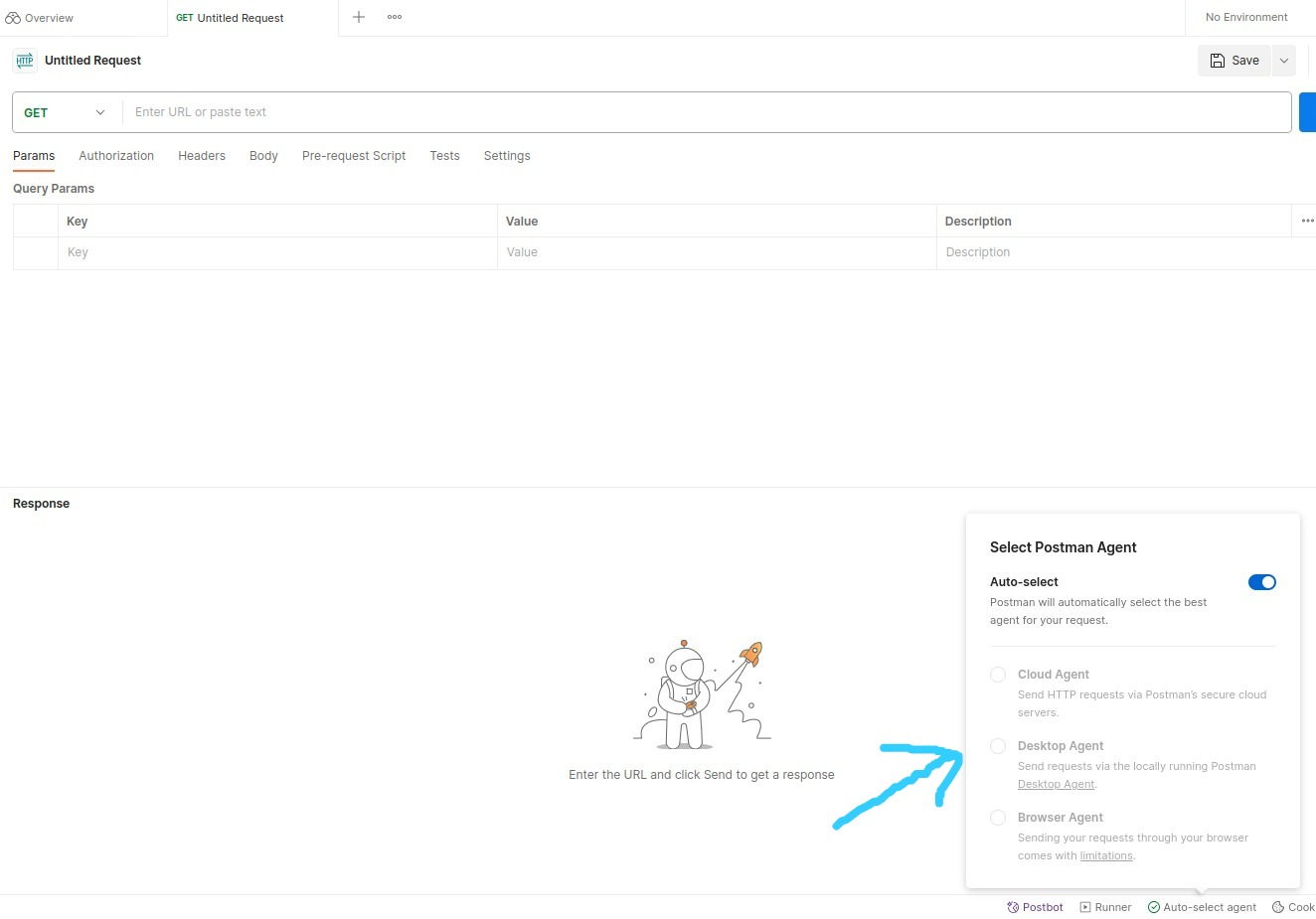Expand the Save options arrow
This screenshot has width=1316, height=919.
tap(1284, 61)
